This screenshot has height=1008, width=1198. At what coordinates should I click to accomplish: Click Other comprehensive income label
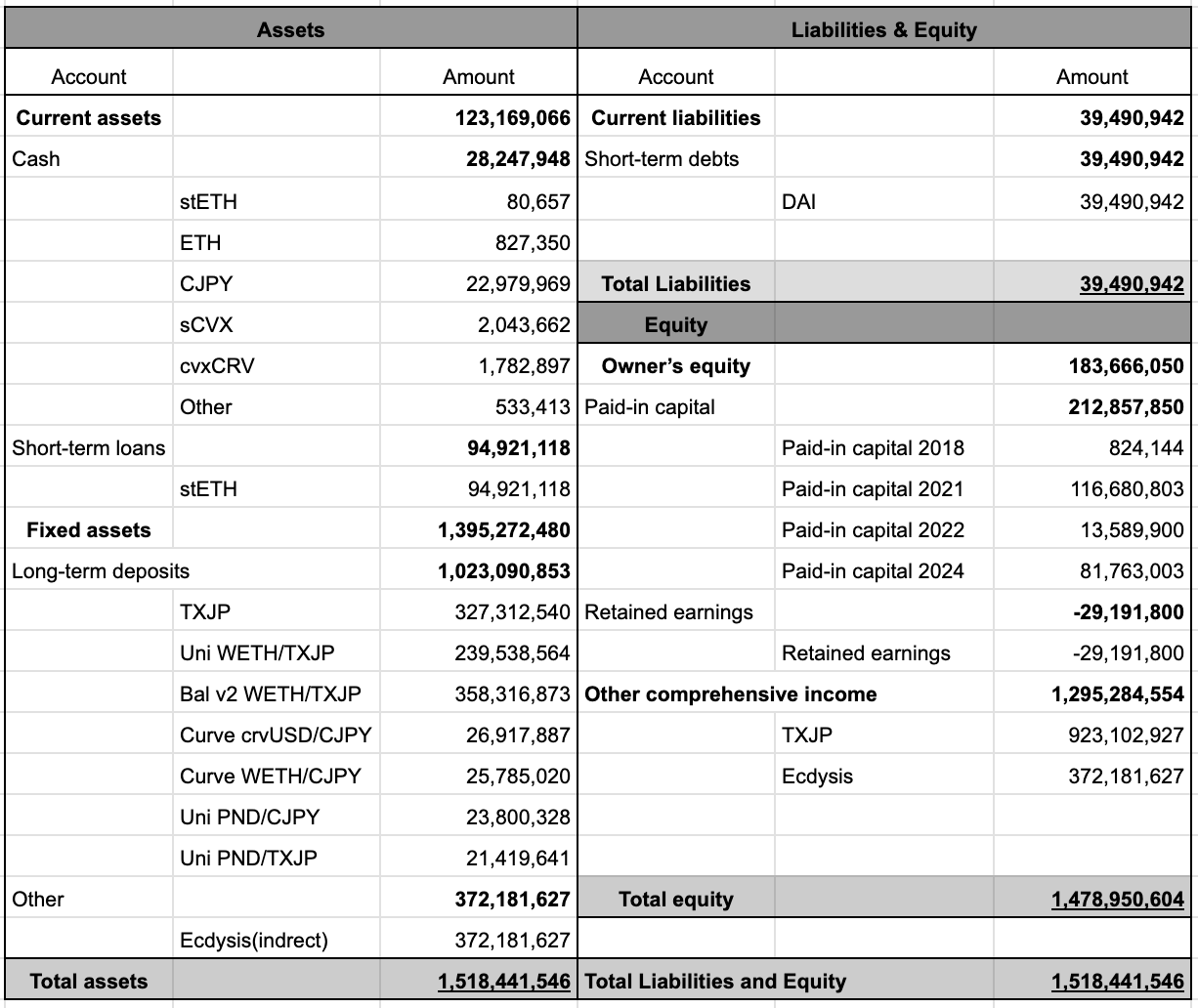point(731,694)
